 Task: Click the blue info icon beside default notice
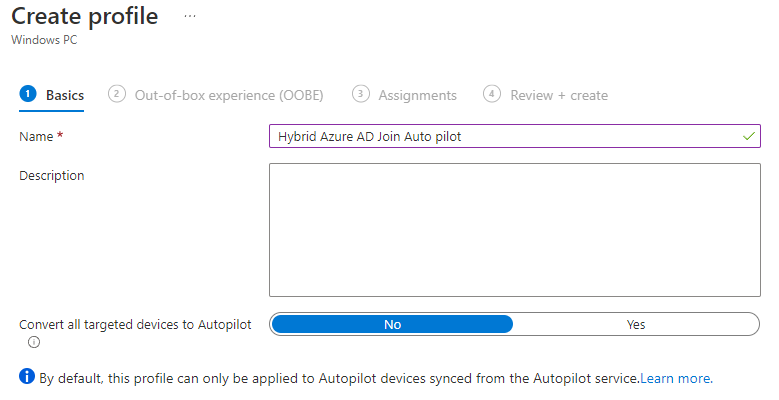point(26,378)
